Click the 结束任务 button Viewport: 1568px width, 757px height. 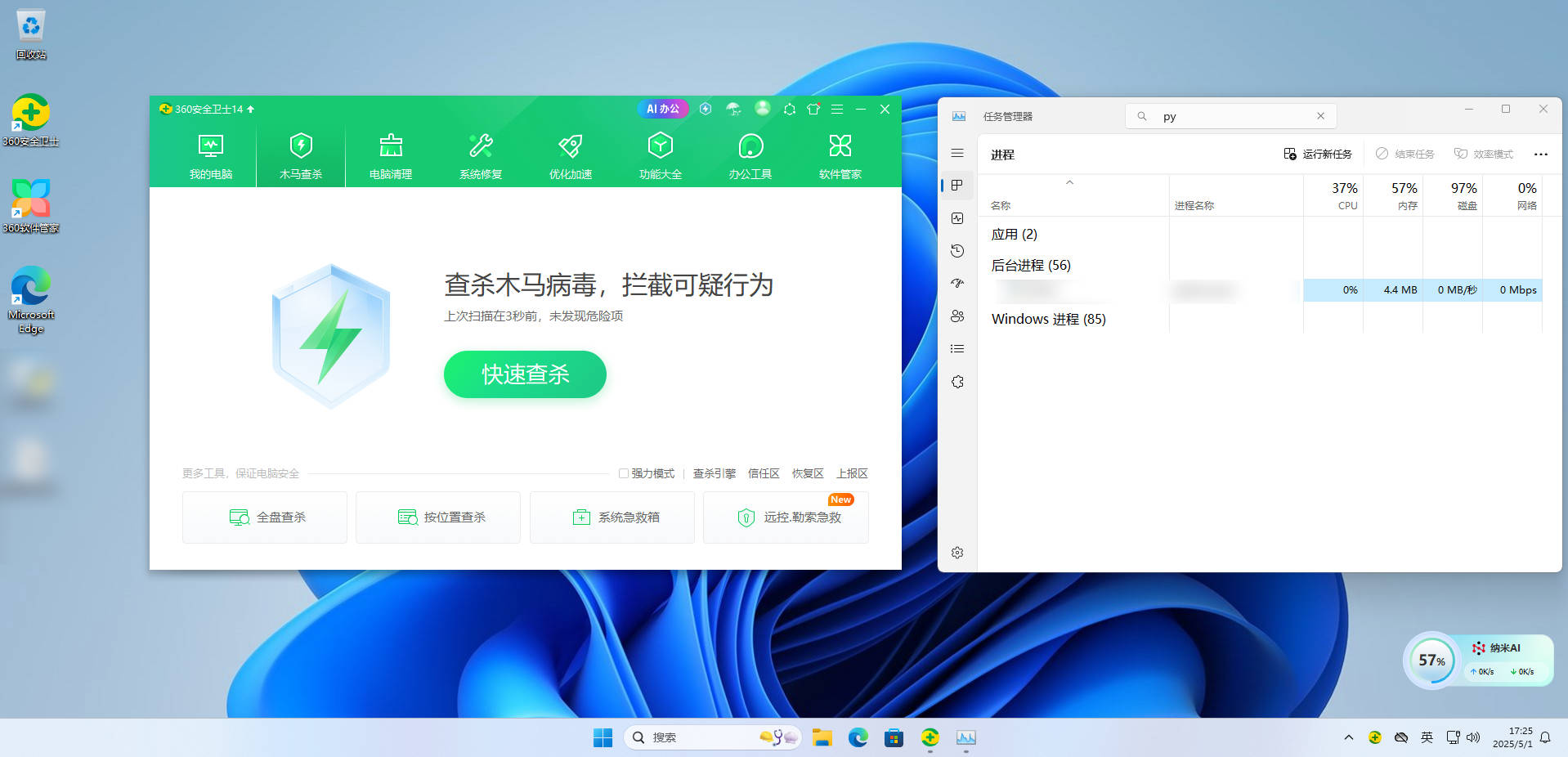pyautogui.click(x=1405, y=154)
